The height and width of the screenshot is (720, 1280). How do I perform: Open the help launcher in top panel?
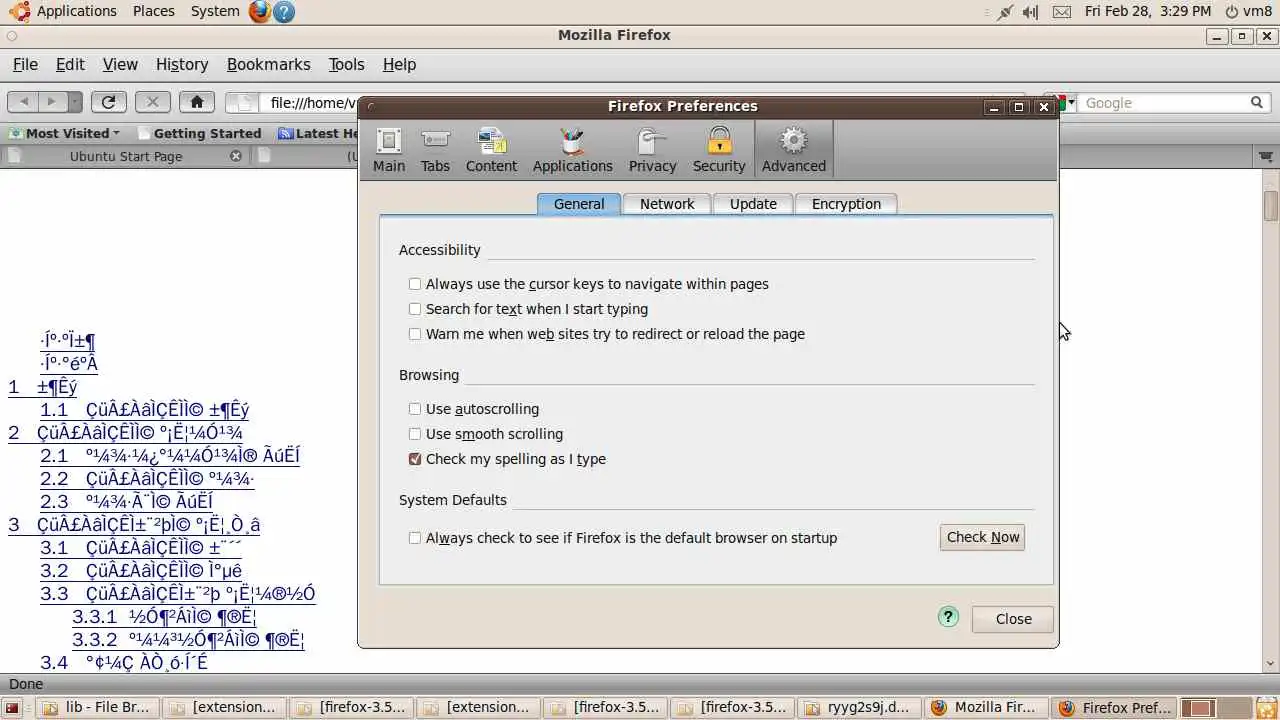point(284,12)
